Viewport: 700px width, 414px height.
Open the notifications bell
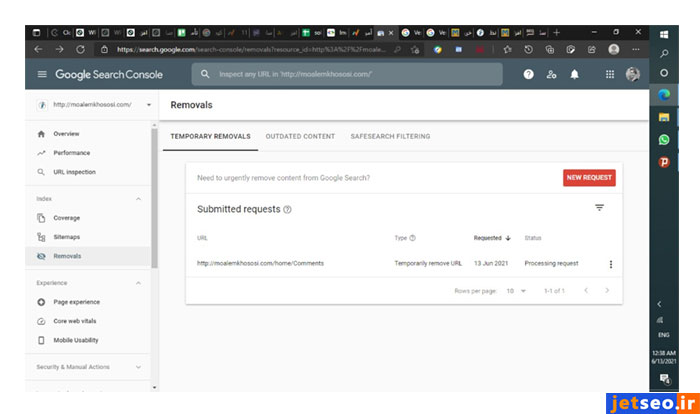(574, 74)
